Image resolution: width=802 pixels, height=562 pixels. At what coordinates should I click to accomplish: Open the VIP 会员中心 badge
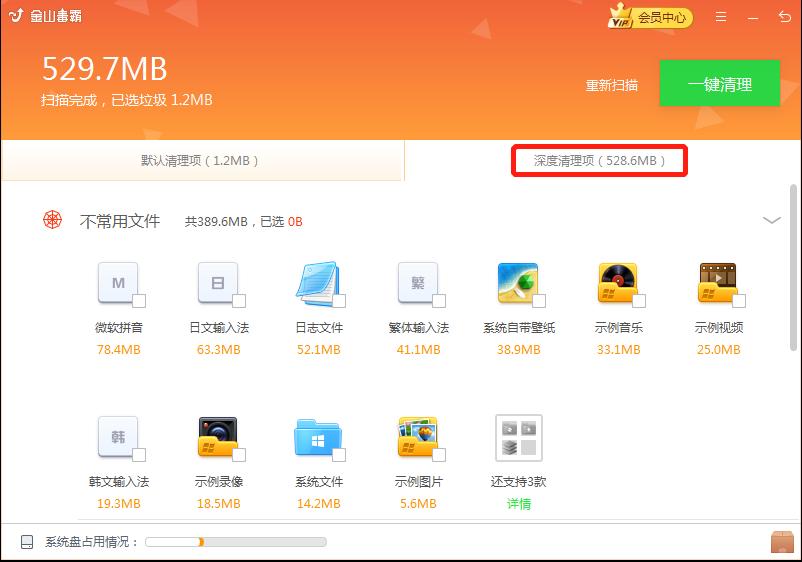[650, 17]
